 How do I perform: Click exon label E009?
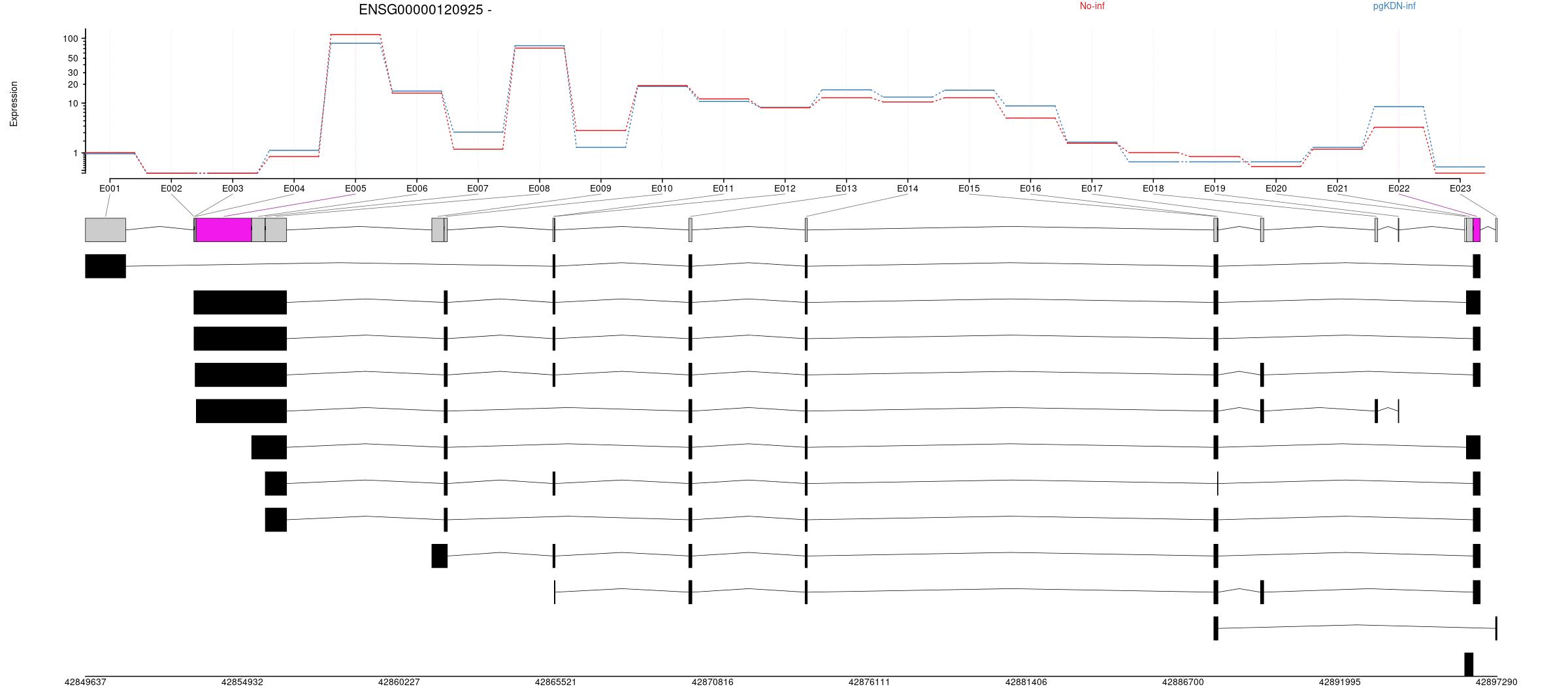pyautogui.click(x=600, y=188)
